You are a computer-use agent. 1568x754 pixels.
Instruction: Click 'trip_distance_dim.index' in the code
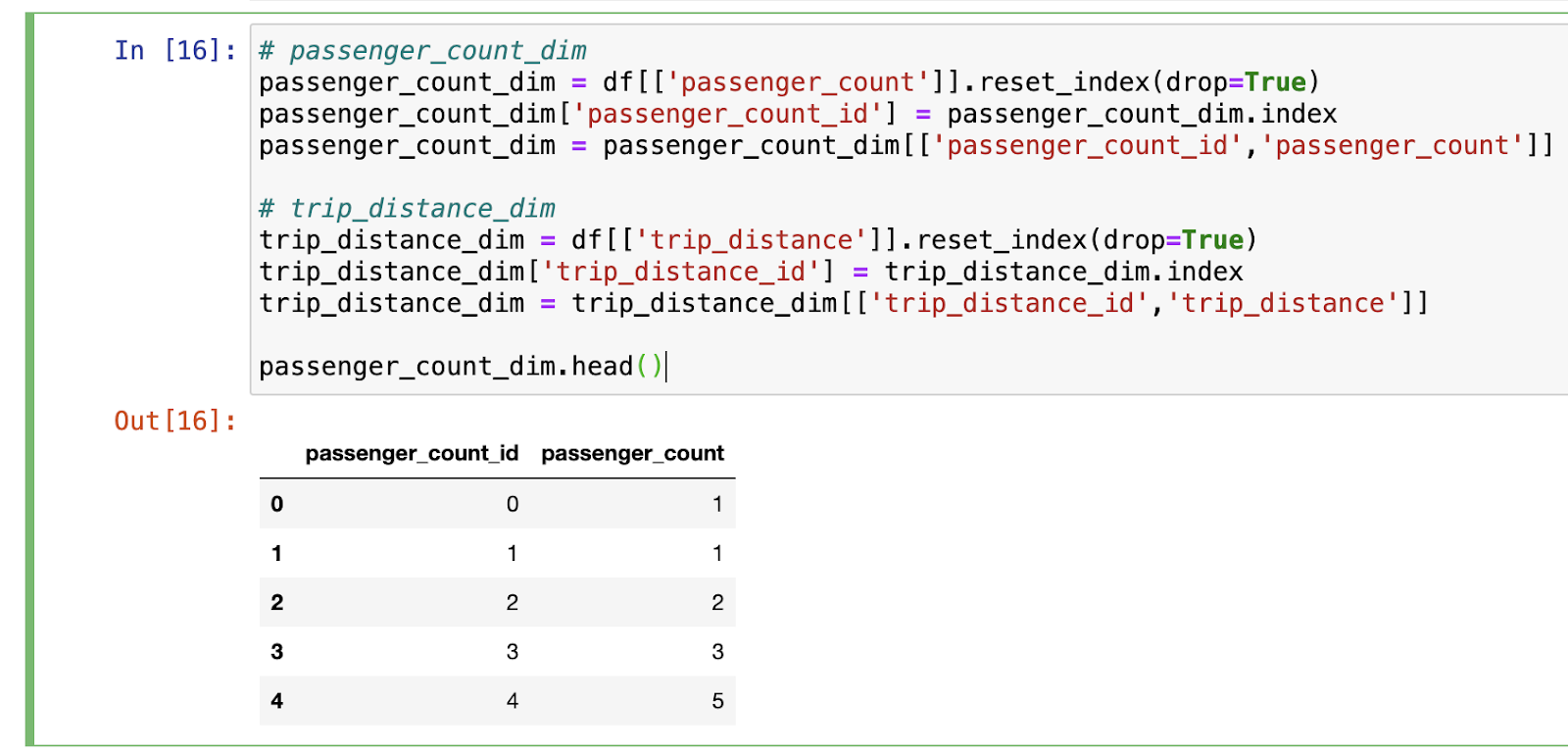pyautogui.click(x=1063, y=272)
